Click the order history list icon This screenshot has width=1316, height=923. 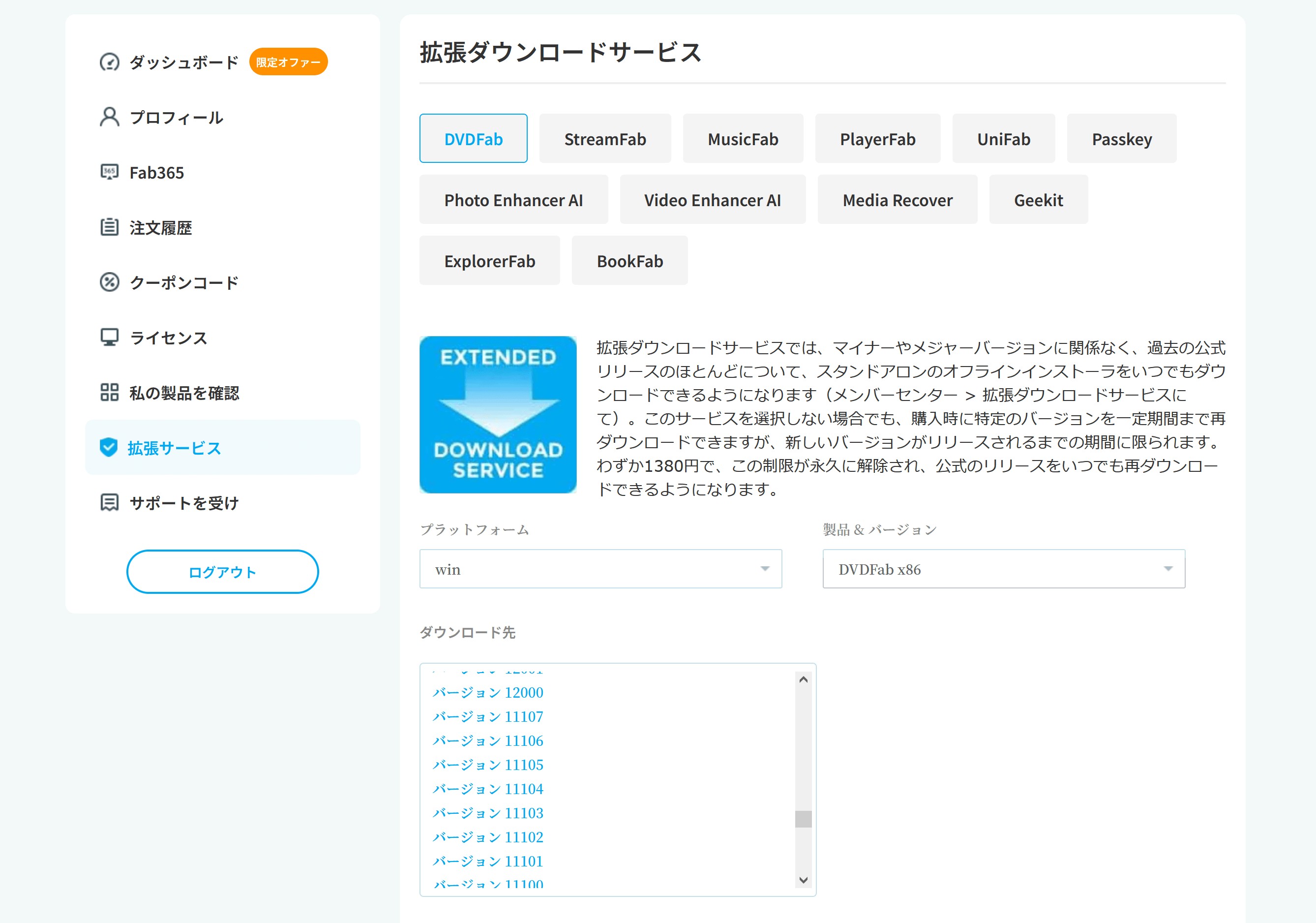tap(109, 227)
